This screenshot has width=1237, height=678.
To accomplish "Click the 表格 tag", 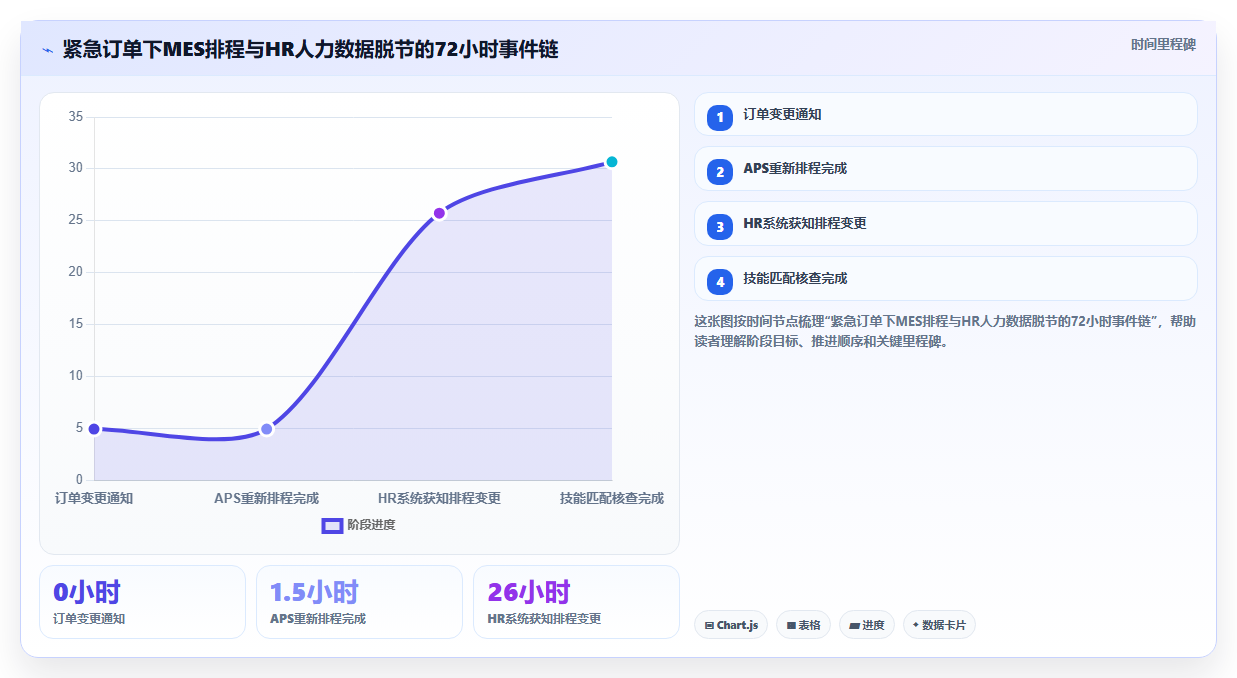I will (x=803, y=625).
